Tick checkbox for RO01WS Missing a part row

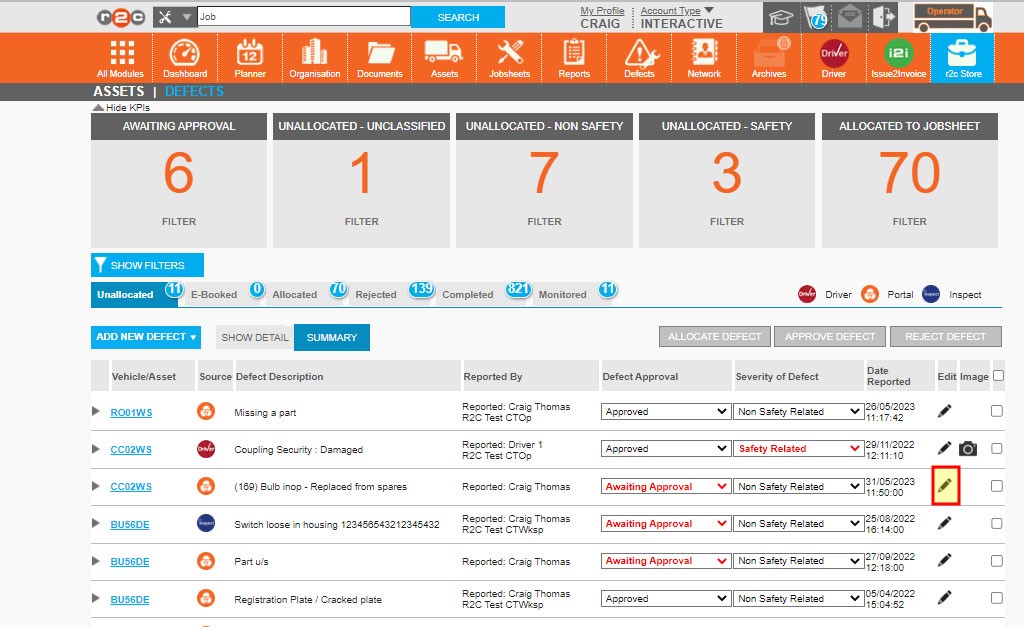pos(997,411)
